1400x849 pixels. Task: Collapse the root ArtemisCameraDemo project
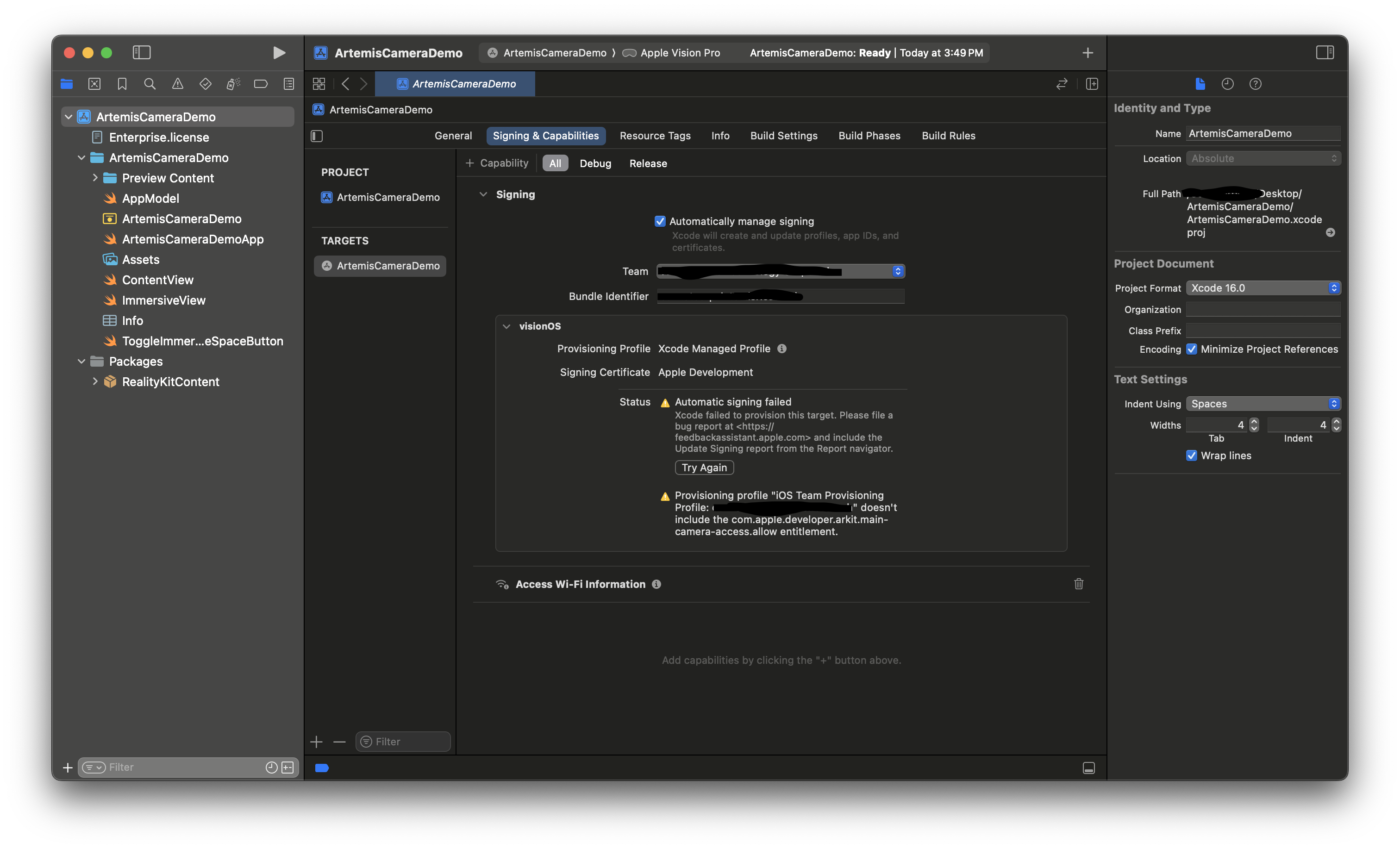[x=68, y=117]
